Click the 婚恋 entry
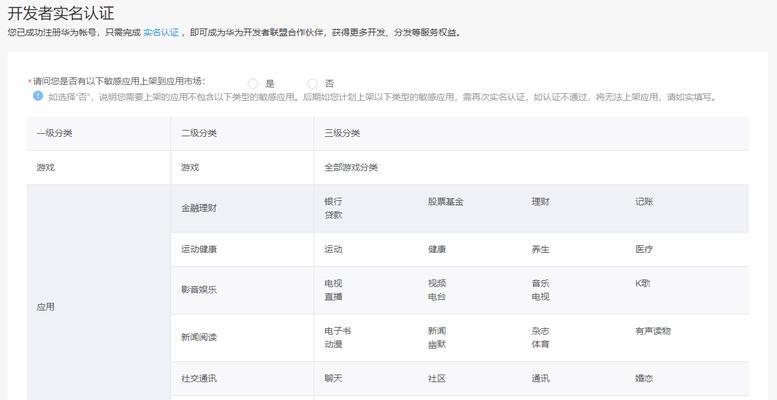Screen dimensions: 777x400 [644, 379]
